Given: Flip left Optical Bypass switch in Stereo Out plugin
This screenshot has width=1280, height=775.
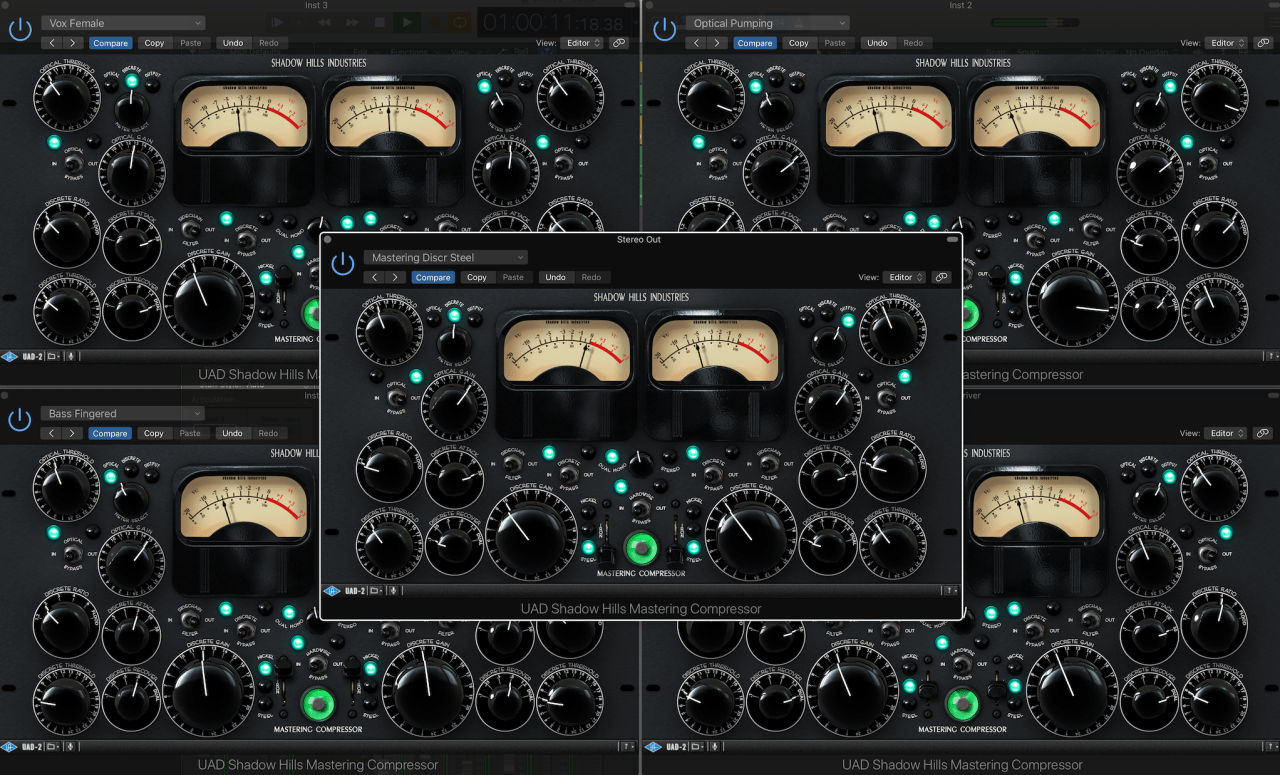Looking at the screenshot, I should [x=396, y=398].
